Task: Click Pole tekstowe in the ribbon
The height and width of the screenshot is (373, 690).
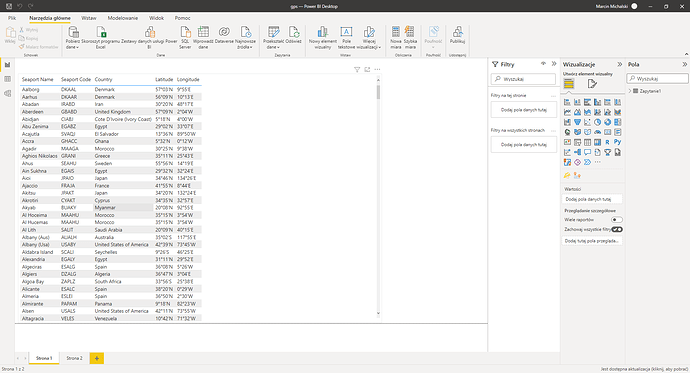Action: [346, 37]
